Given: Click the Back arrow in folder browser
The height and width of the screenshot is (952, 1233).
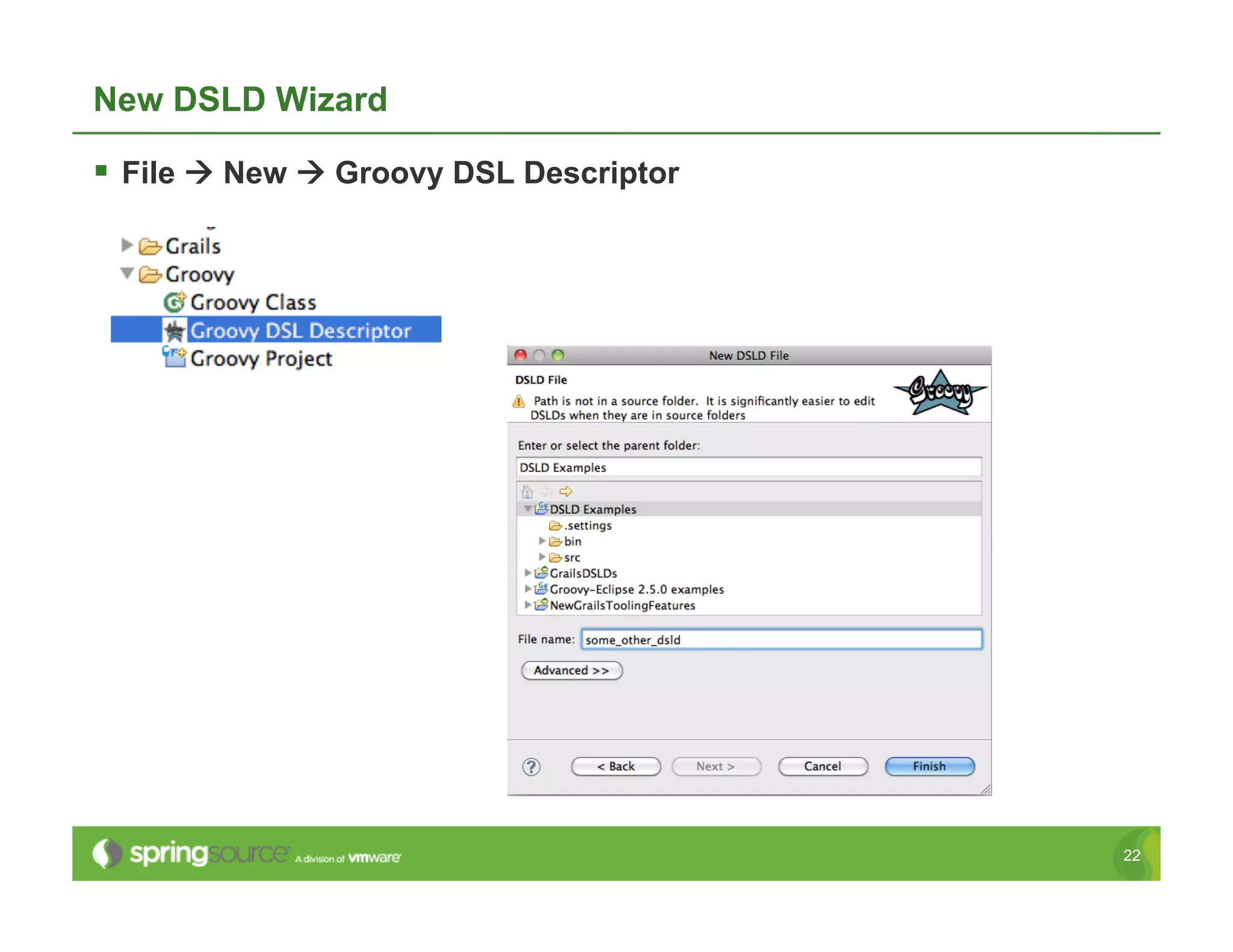Looking at the screenshot, I should (547, 492).
